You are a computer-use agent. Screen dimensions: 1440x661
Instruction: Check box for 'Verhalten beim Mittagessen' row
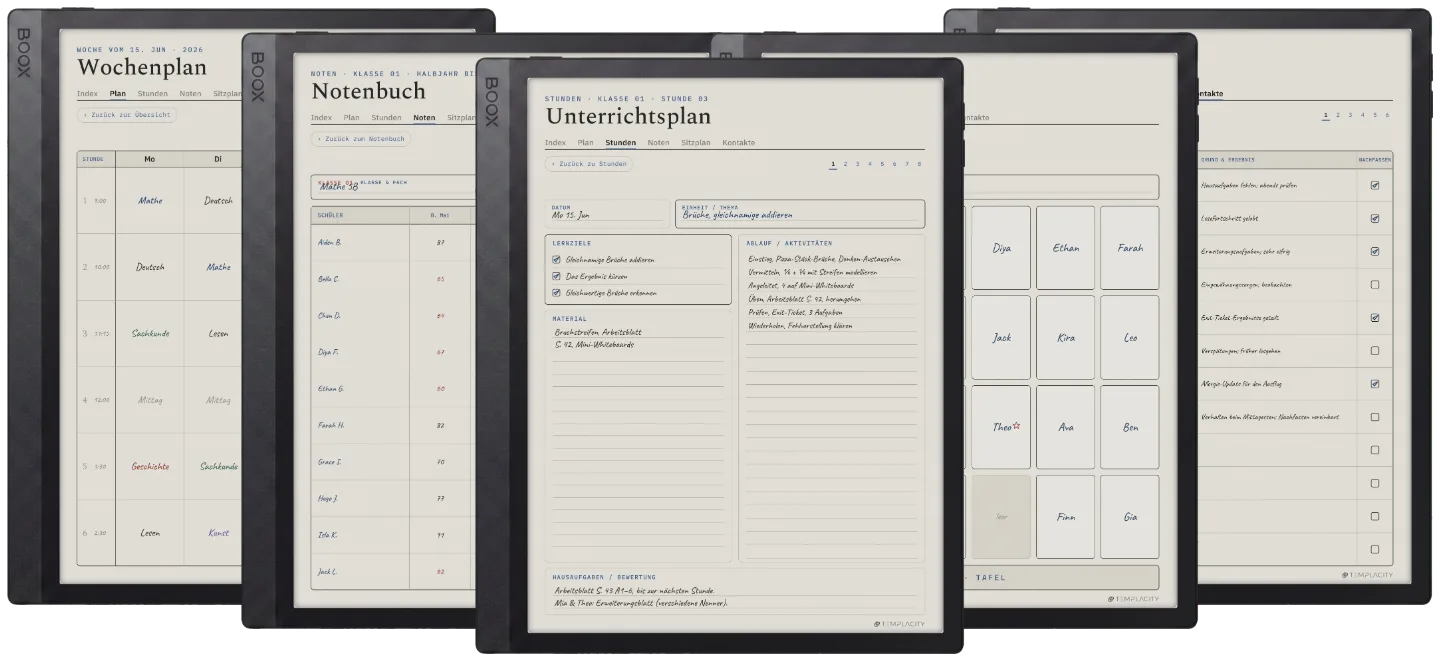tap(1374, 417)
